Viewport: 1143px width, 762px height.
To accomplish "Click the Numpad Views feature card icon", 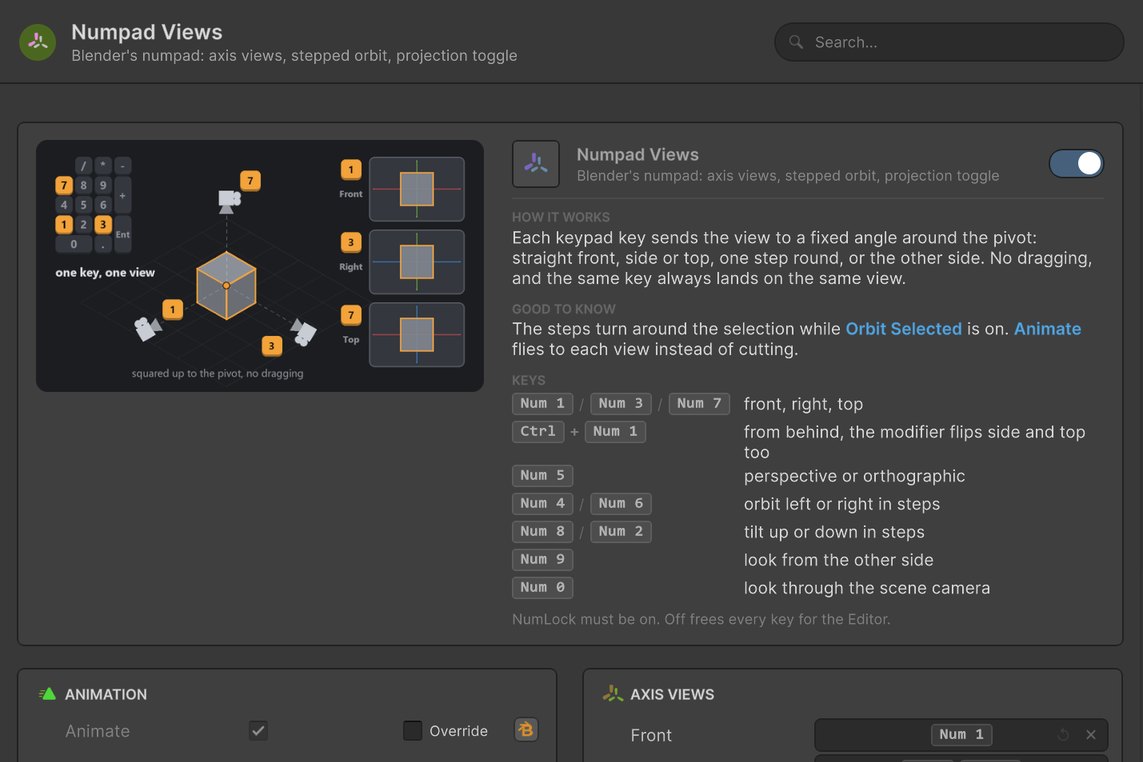I will click(x=536, y=164).
